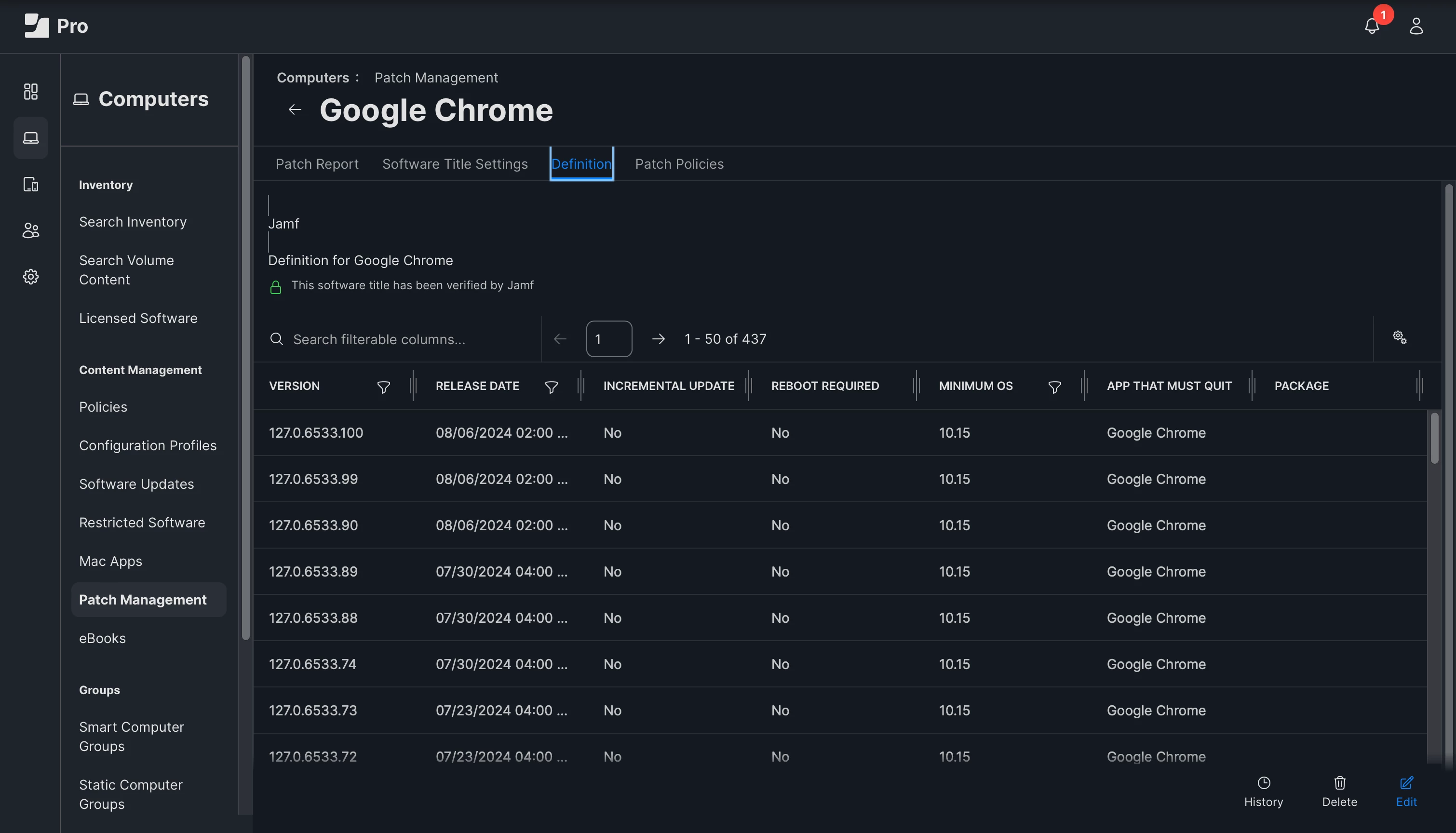Click the Reboot Required column header
The width and height of the screenshot is (1456, 833).
(825, 386)
